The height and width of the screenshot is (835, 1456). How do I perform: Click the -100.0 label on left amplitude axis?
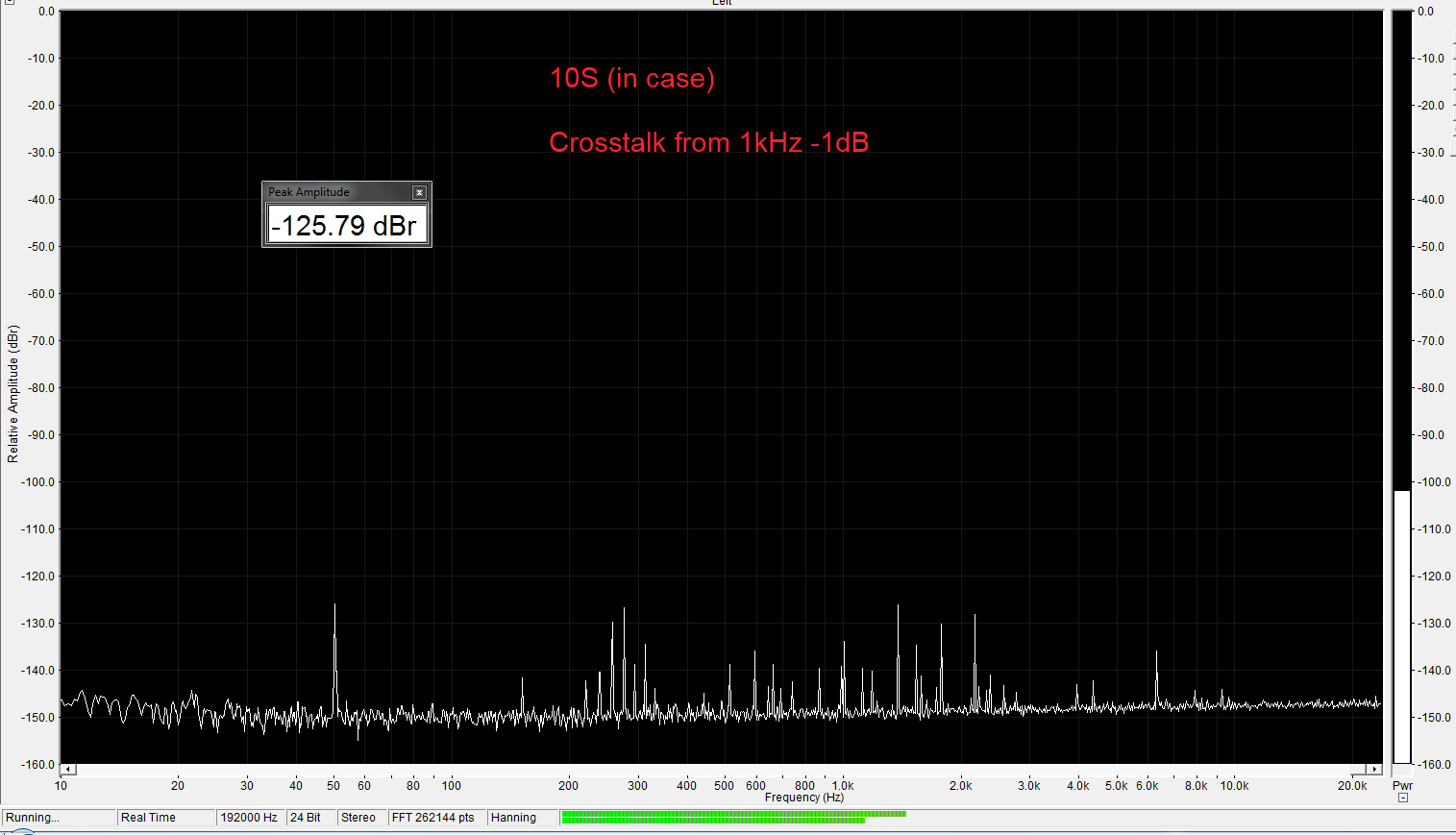(x=39, y=482)
